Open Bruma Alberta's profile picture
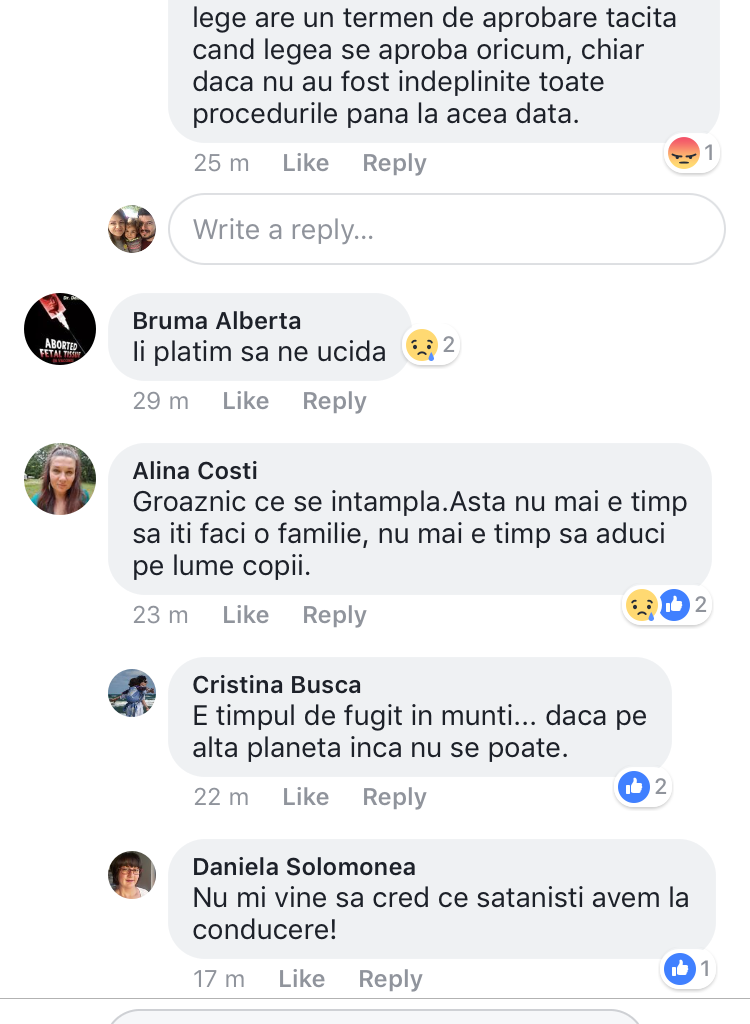This screenshot has height=1024, width=750. point(59,329)
